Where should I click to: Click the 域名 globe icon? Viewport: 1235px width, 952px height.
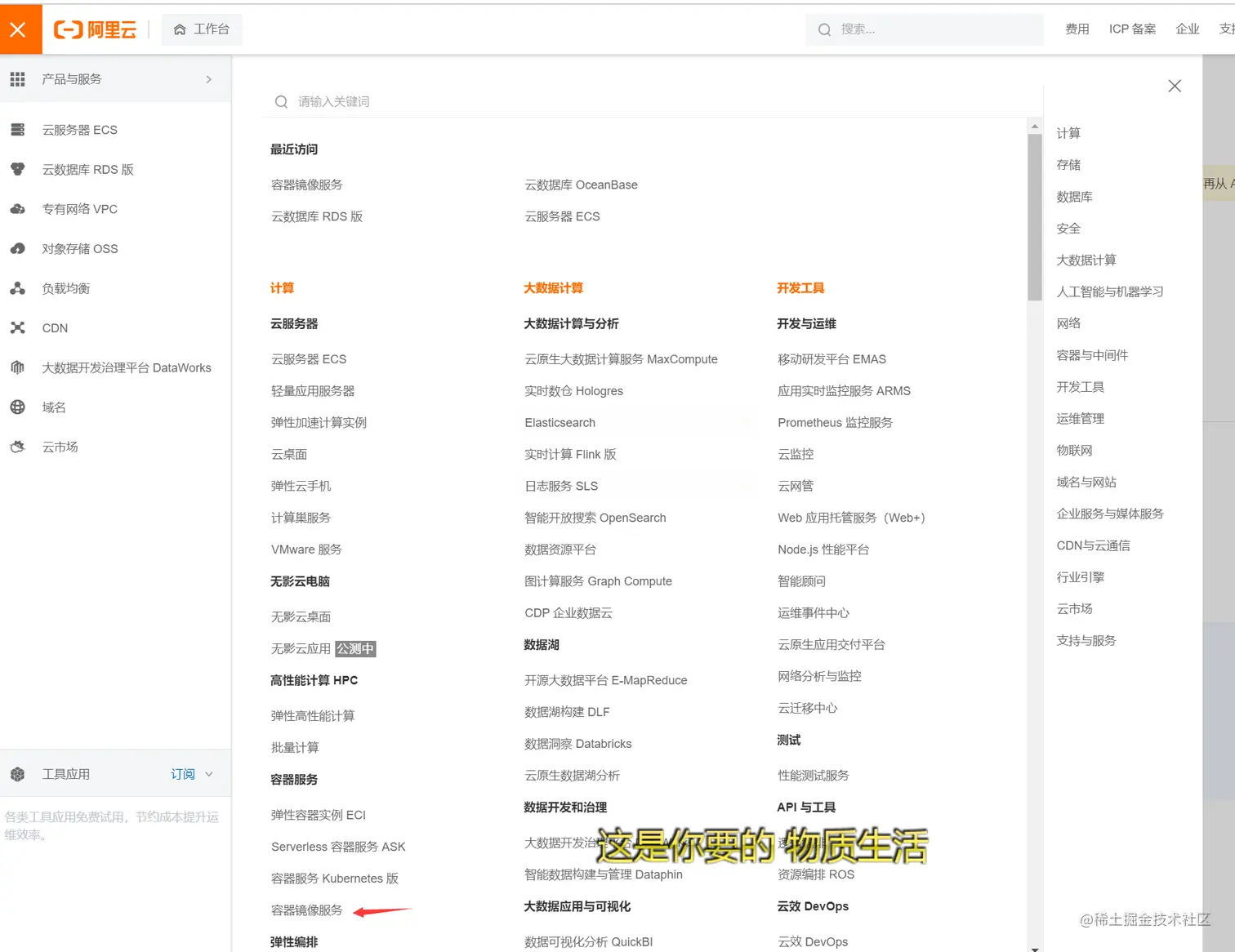17,407
